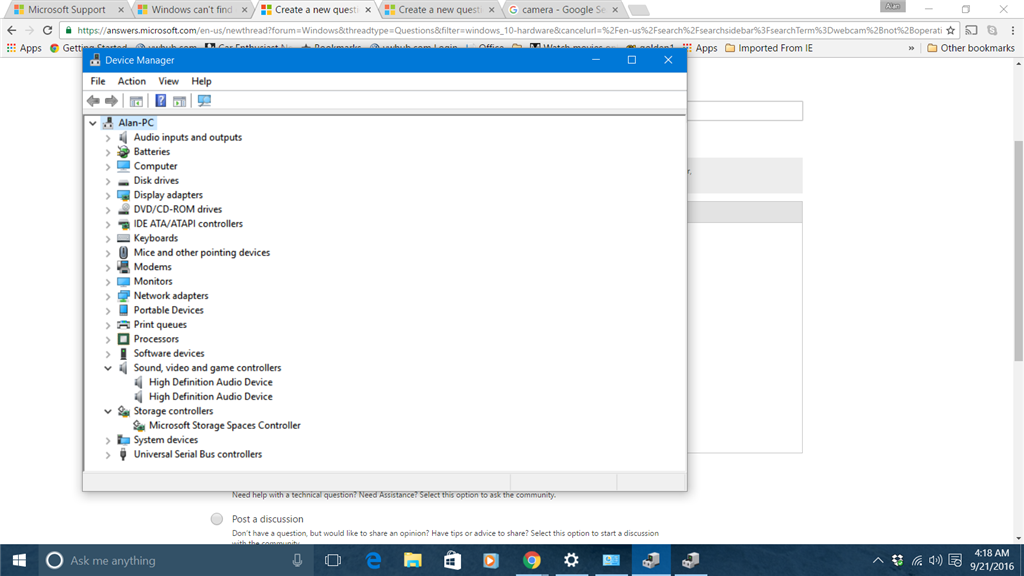Image resolution: width=1024 pixels, height=576 pixels.
Task: Select Microsoft Storage Spaces Controller device
Action: click(x=225, y=425)
